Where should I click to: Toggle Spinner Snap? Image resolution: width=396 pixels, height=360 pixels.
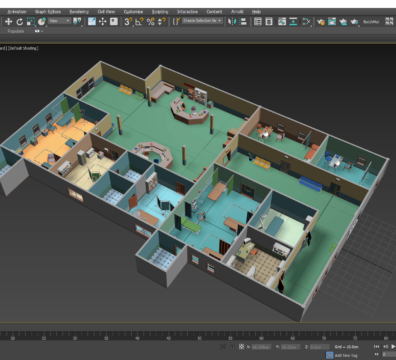click(x=162, y=22)
